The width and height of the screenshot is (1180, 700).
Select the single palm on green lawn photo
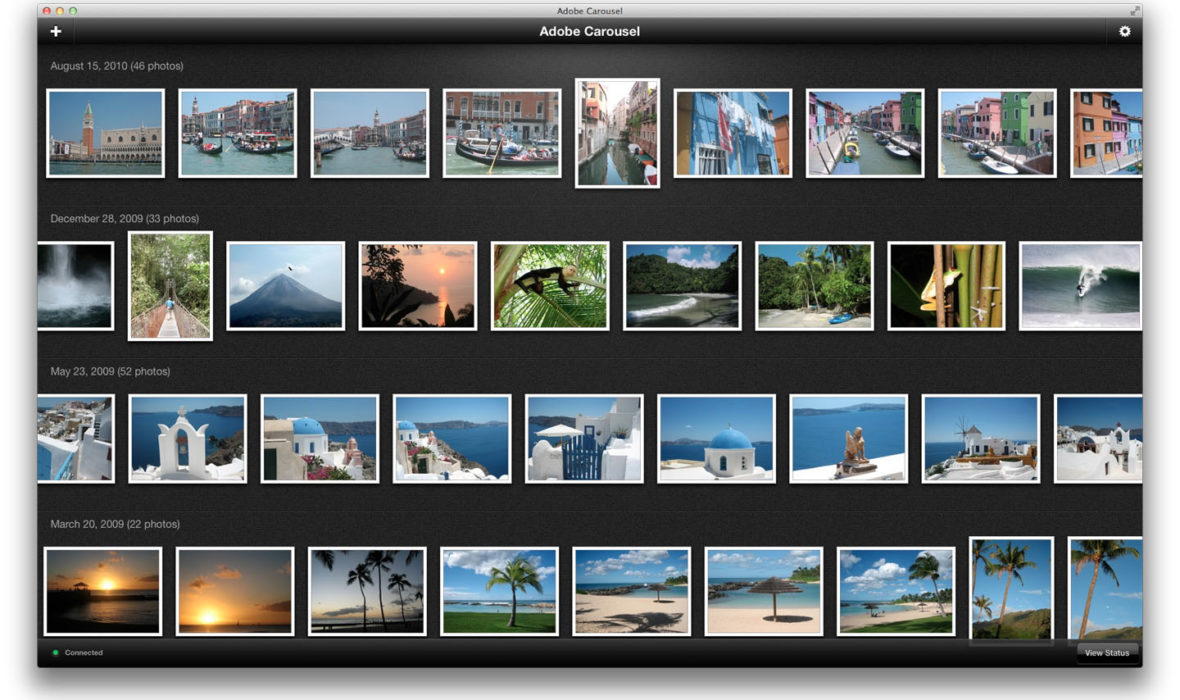click(x=498, y=591)
